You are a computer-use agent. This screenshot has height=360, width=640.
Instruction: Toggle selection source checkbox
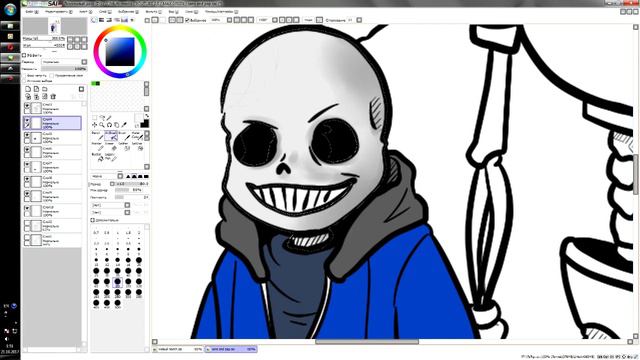click(x=24, y=81)
